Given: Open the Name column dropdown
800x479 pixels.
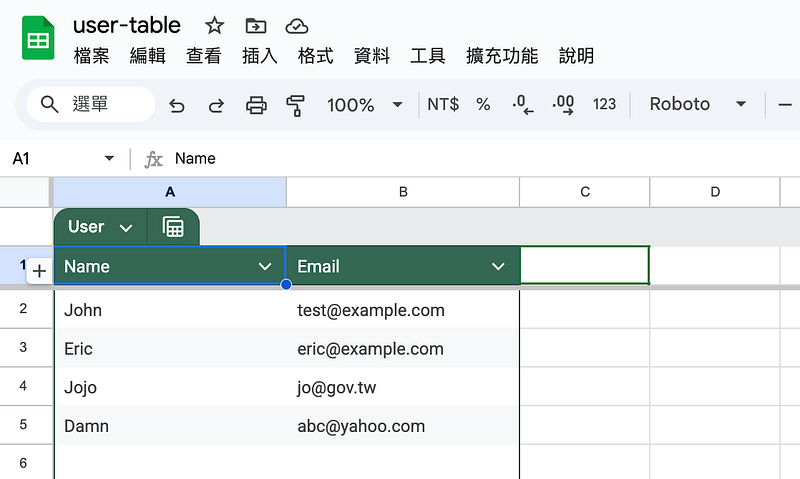Looking at the screenshot, I should click(265, 266).
